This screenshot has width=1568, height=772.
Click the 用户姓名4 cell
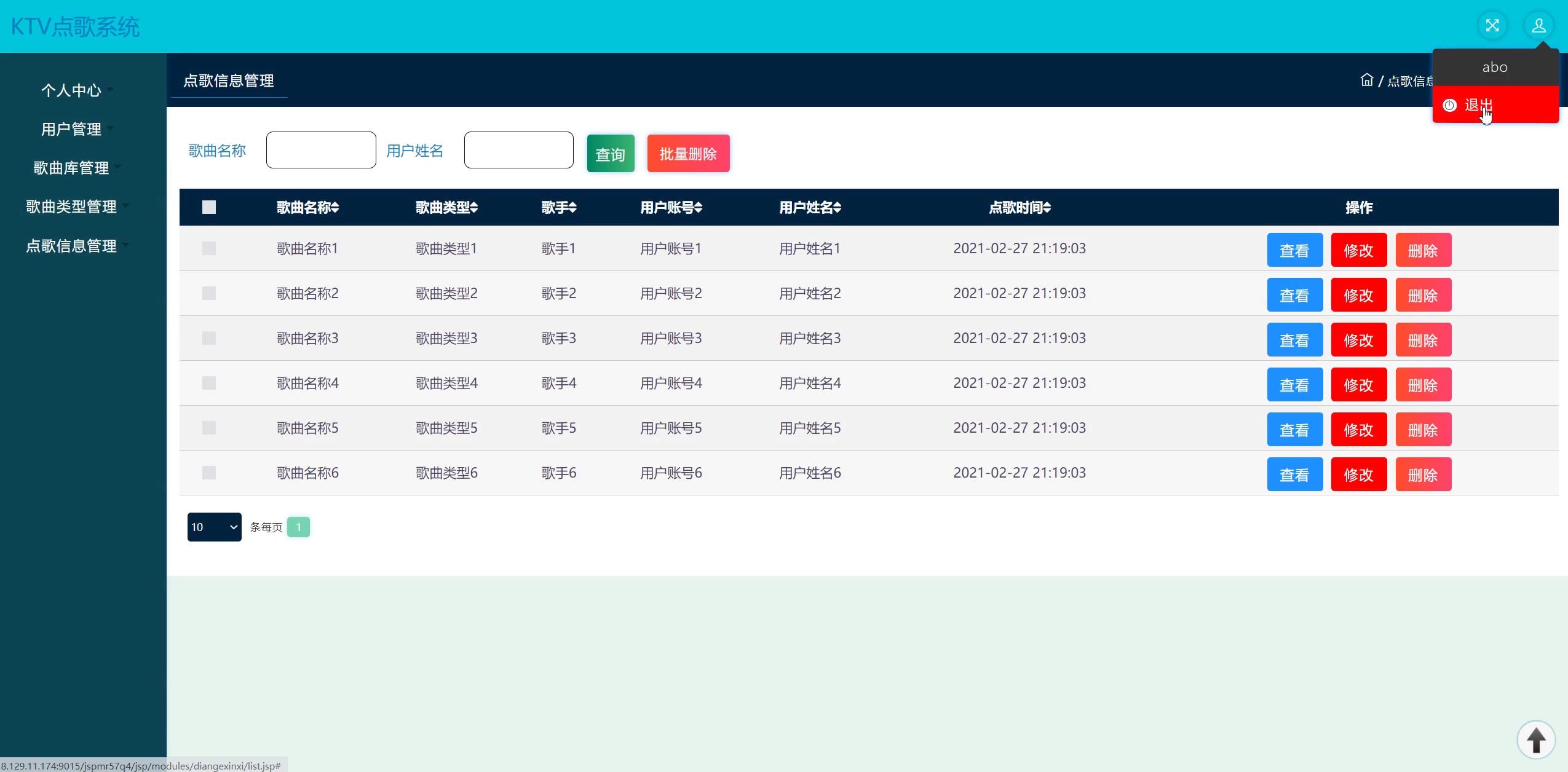pos(810,383)
